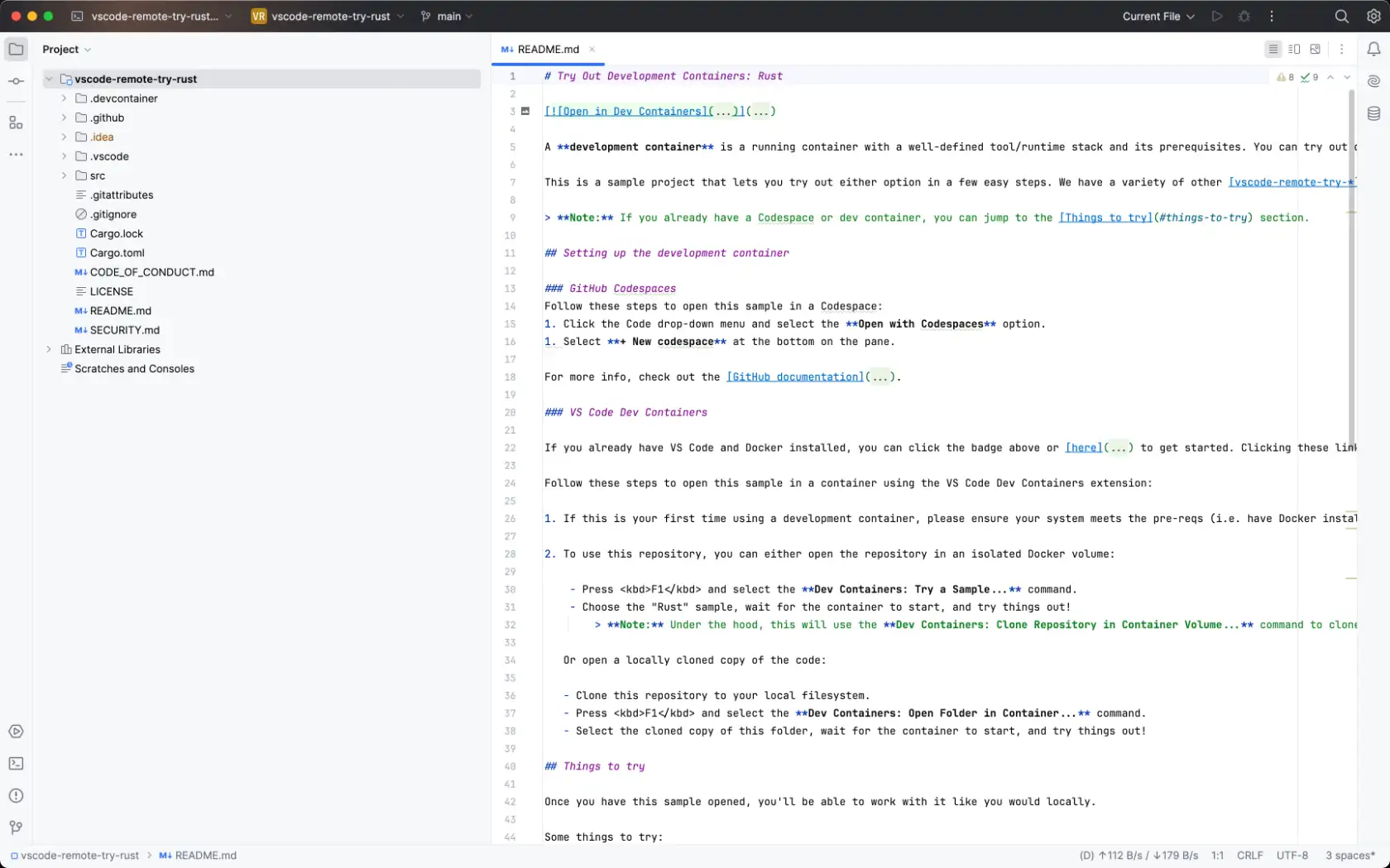Change line separator via CRLF indicator

(x=1250, y=856)
